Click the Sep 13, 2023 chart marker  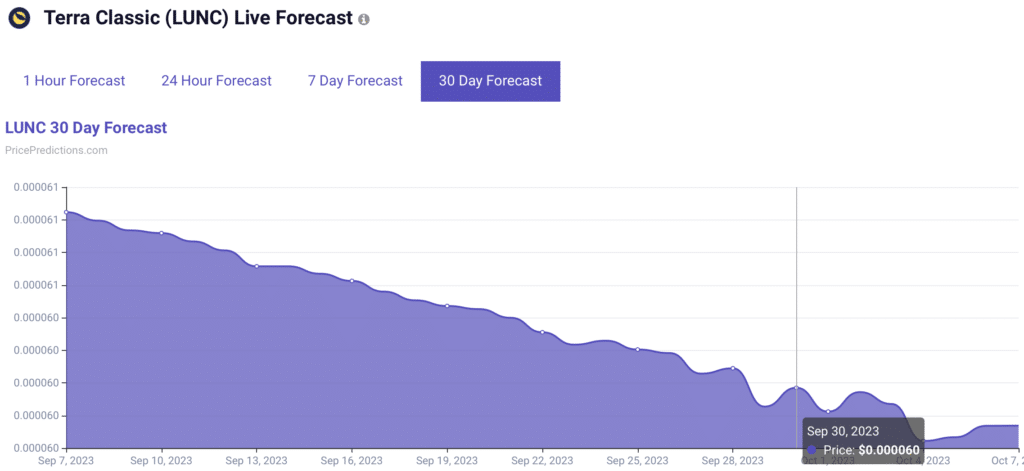point(257,266)
